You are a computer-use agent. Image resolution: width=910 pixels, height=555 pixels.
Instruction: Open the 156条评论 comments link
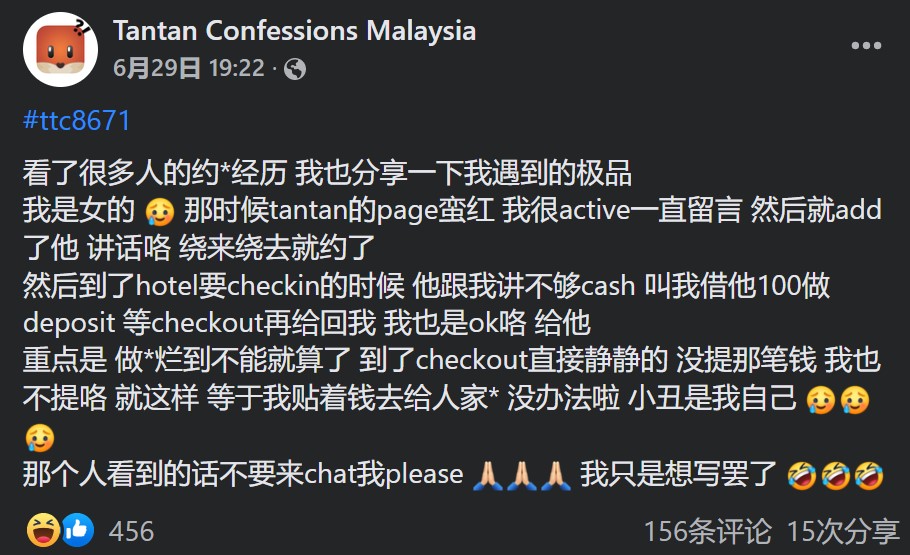tap(707, 531)
